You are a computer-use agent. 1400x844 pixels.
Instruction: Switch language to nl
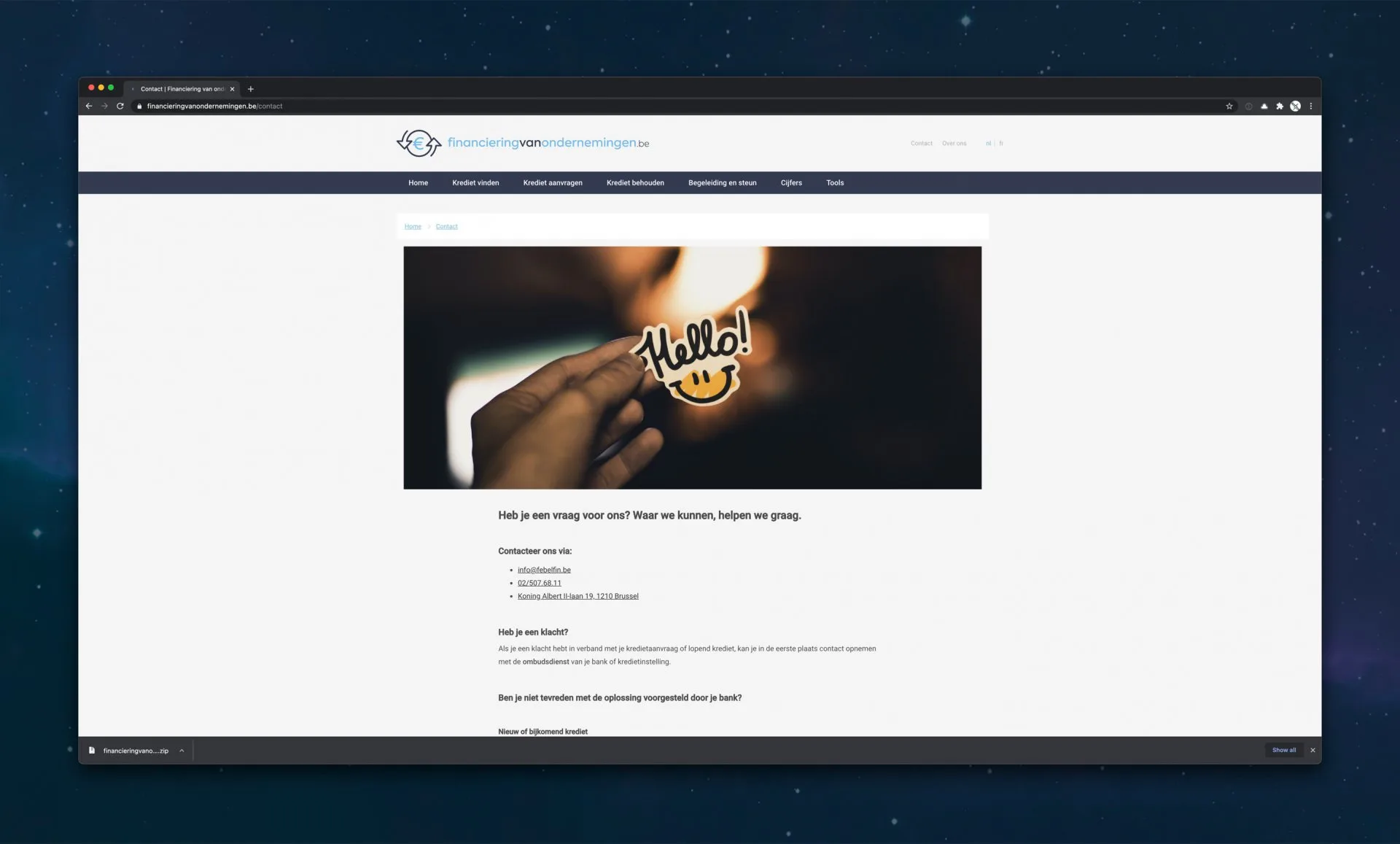[988, 144]
